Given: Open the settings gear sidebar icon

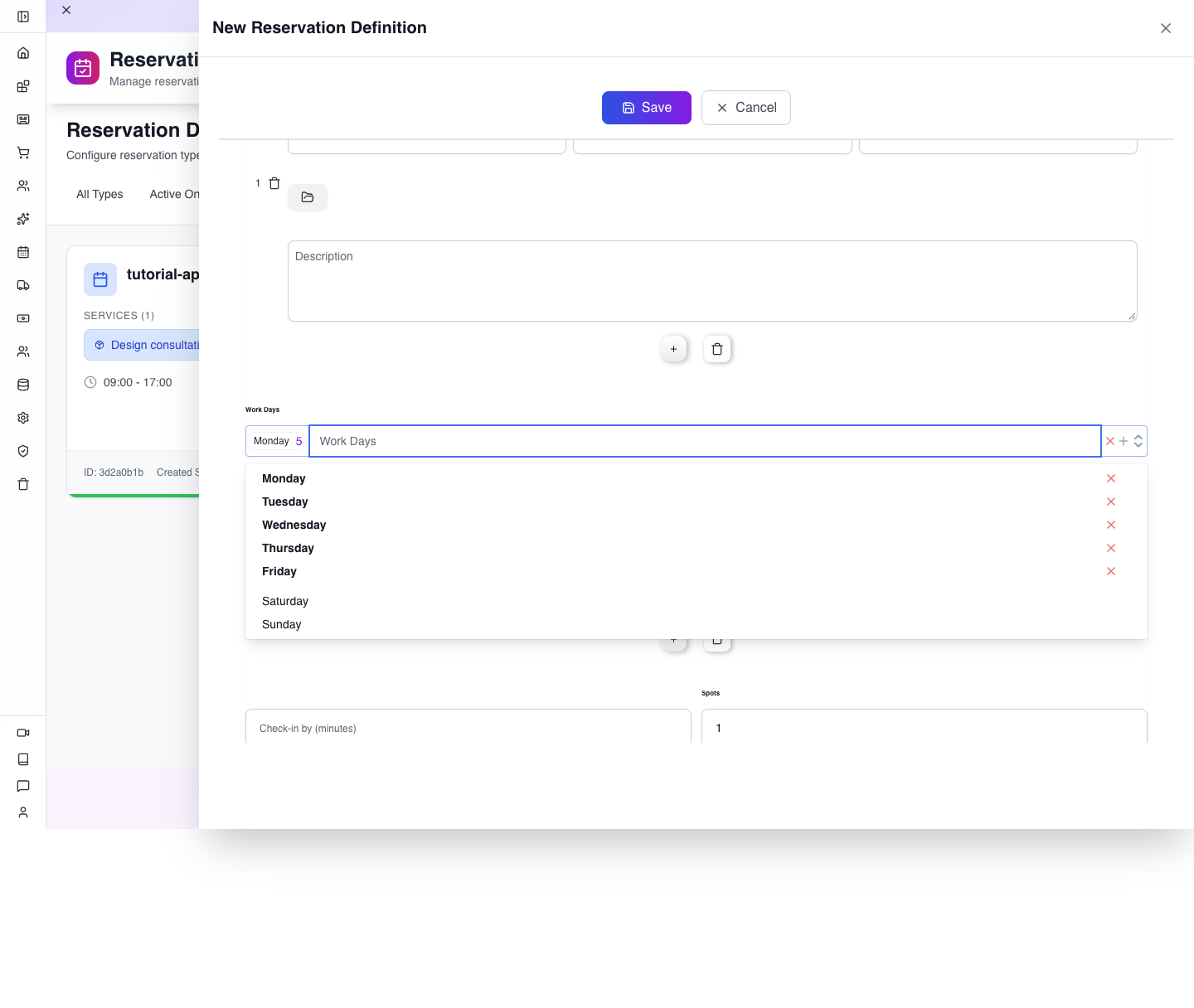Looking at the screenshot, I should 23,418.
